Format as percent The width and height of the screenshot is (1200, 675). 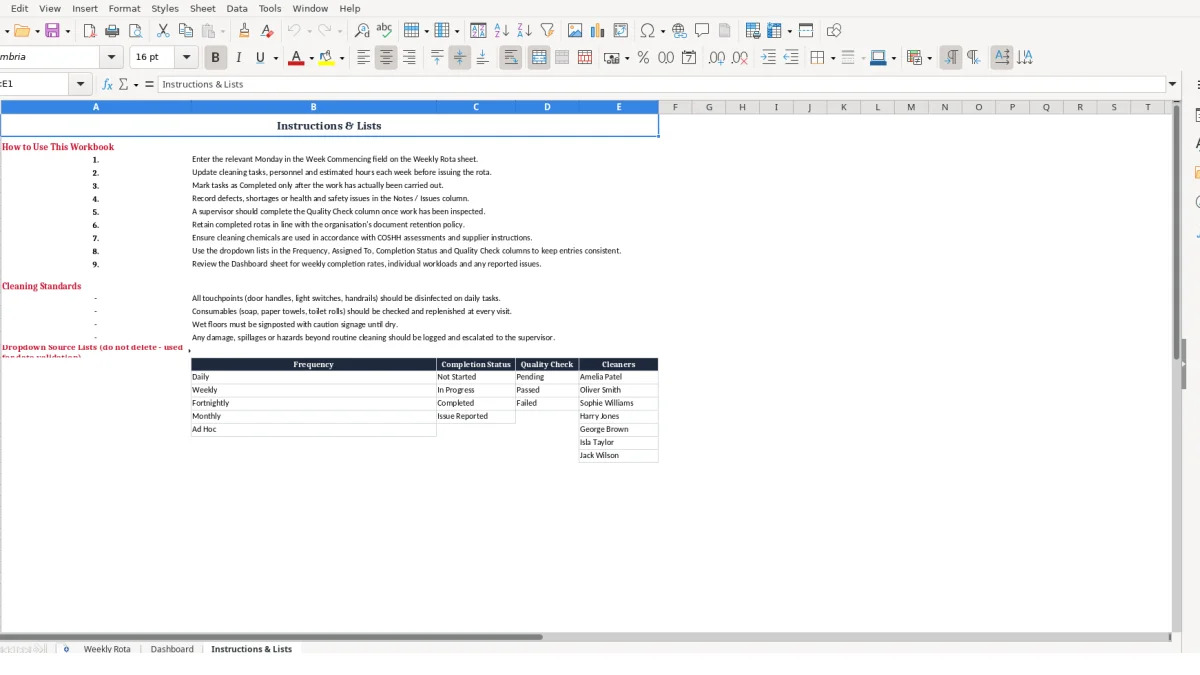coord(643,58)
